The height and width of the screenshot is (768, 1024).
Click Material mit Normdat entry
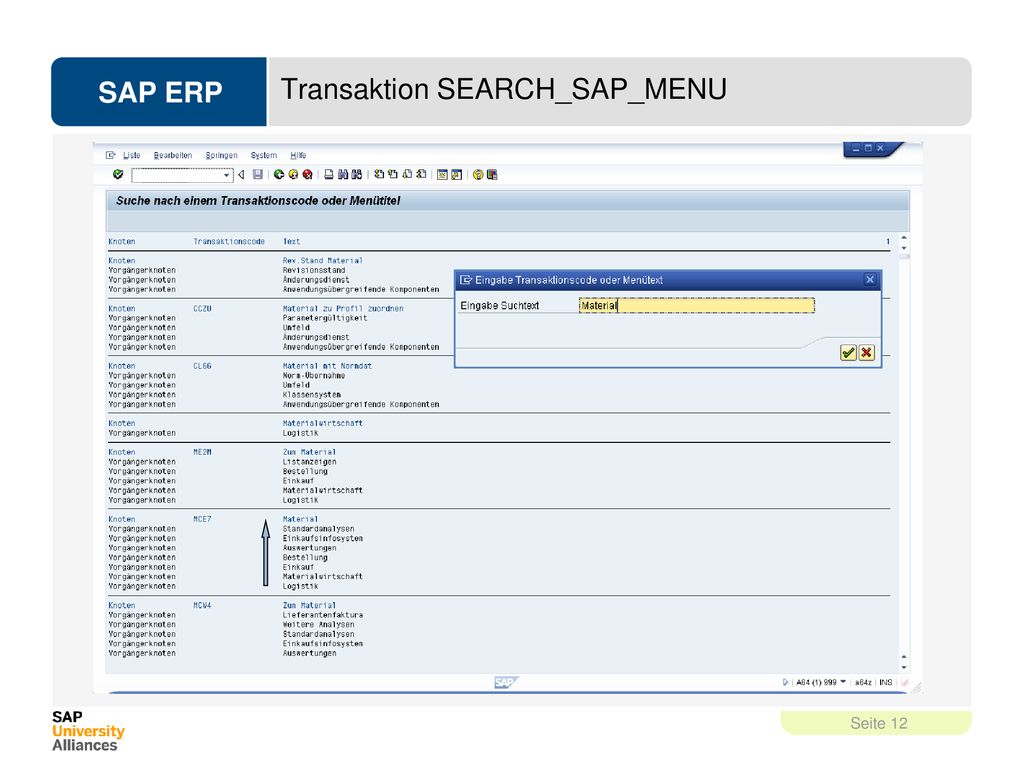coord(327,366)
